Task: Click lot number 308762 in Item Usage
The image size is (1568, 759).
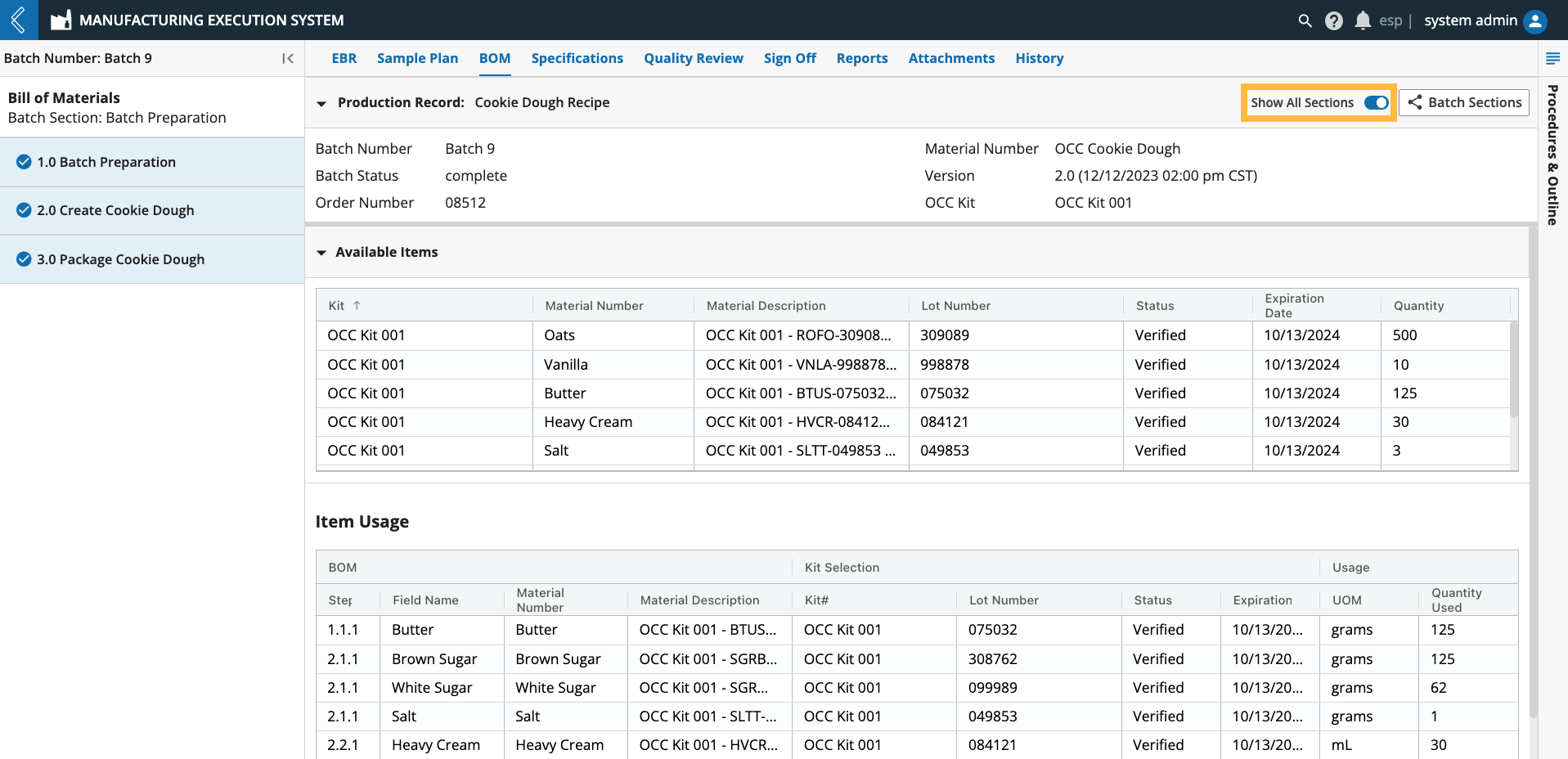Action: click(992, 659)
